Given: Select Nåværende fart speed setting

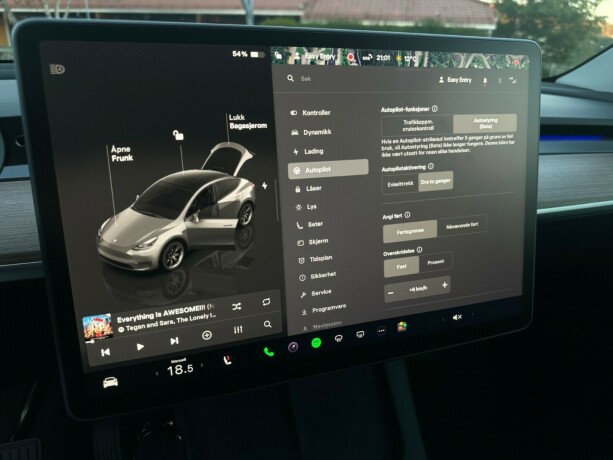Looking at the screenshot, I should [x=462, y=226].
